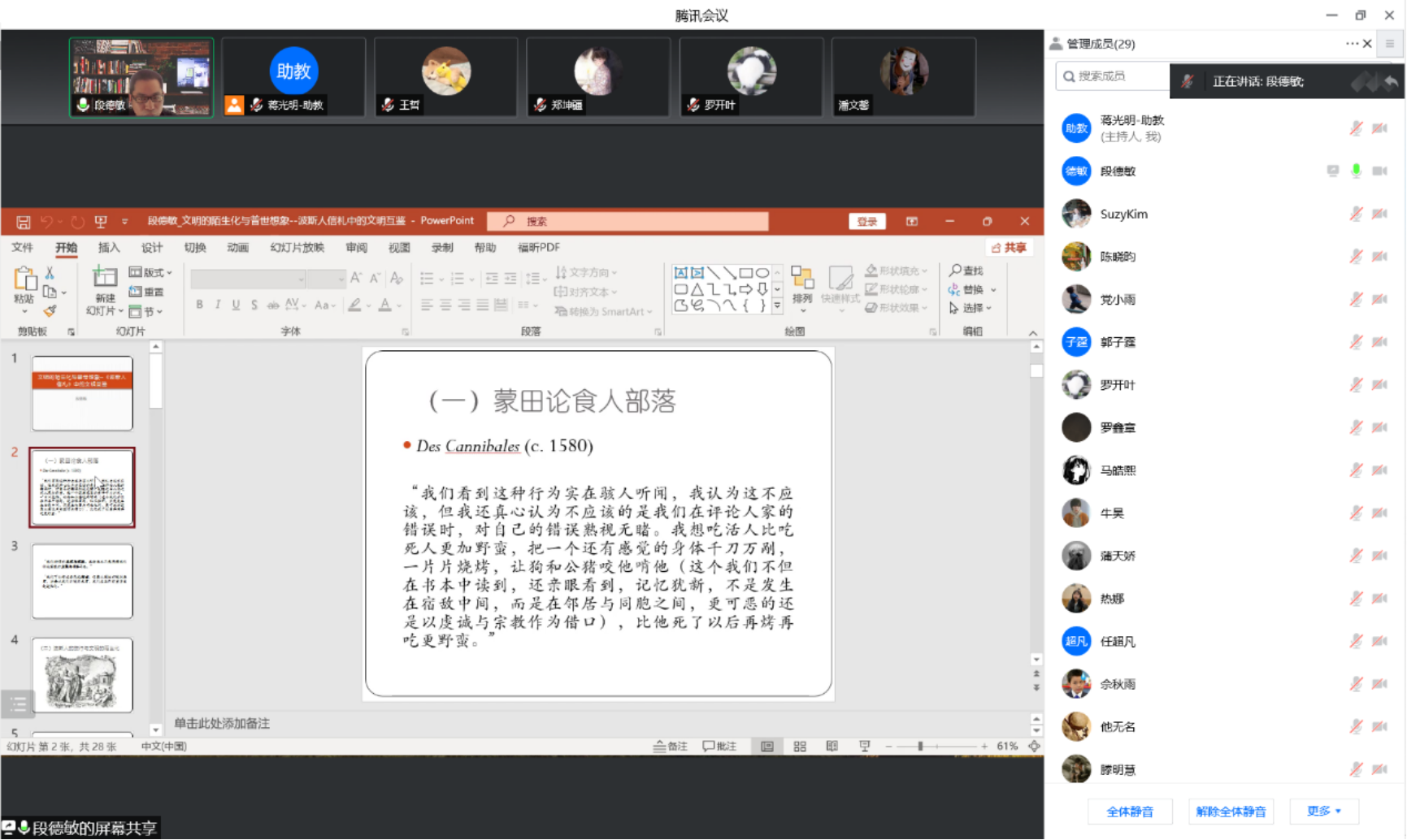Viewport: 1407px width, 840px height.
Task: Switch to the 插入 ribbon tab
Action: [x=108, y=247]
